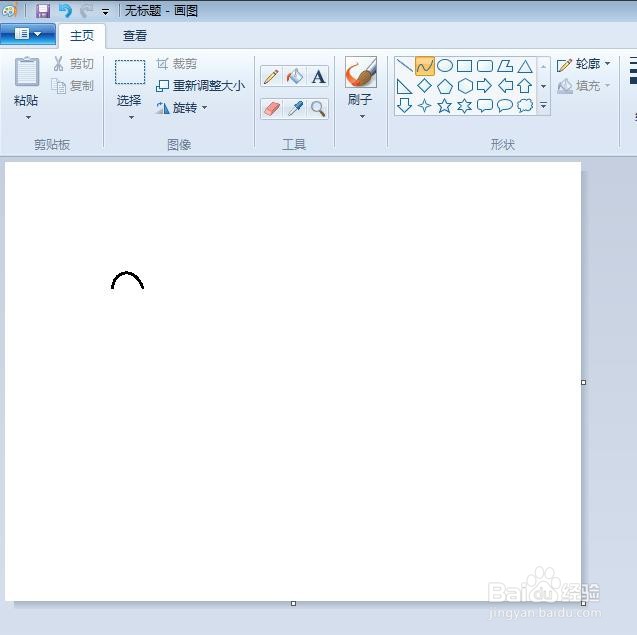Image resolution: width=637 pixels, height=635 pixels.
Task: Expand the 刷子 brushes dropdown arrow
Action: click(x=362, y=117)
